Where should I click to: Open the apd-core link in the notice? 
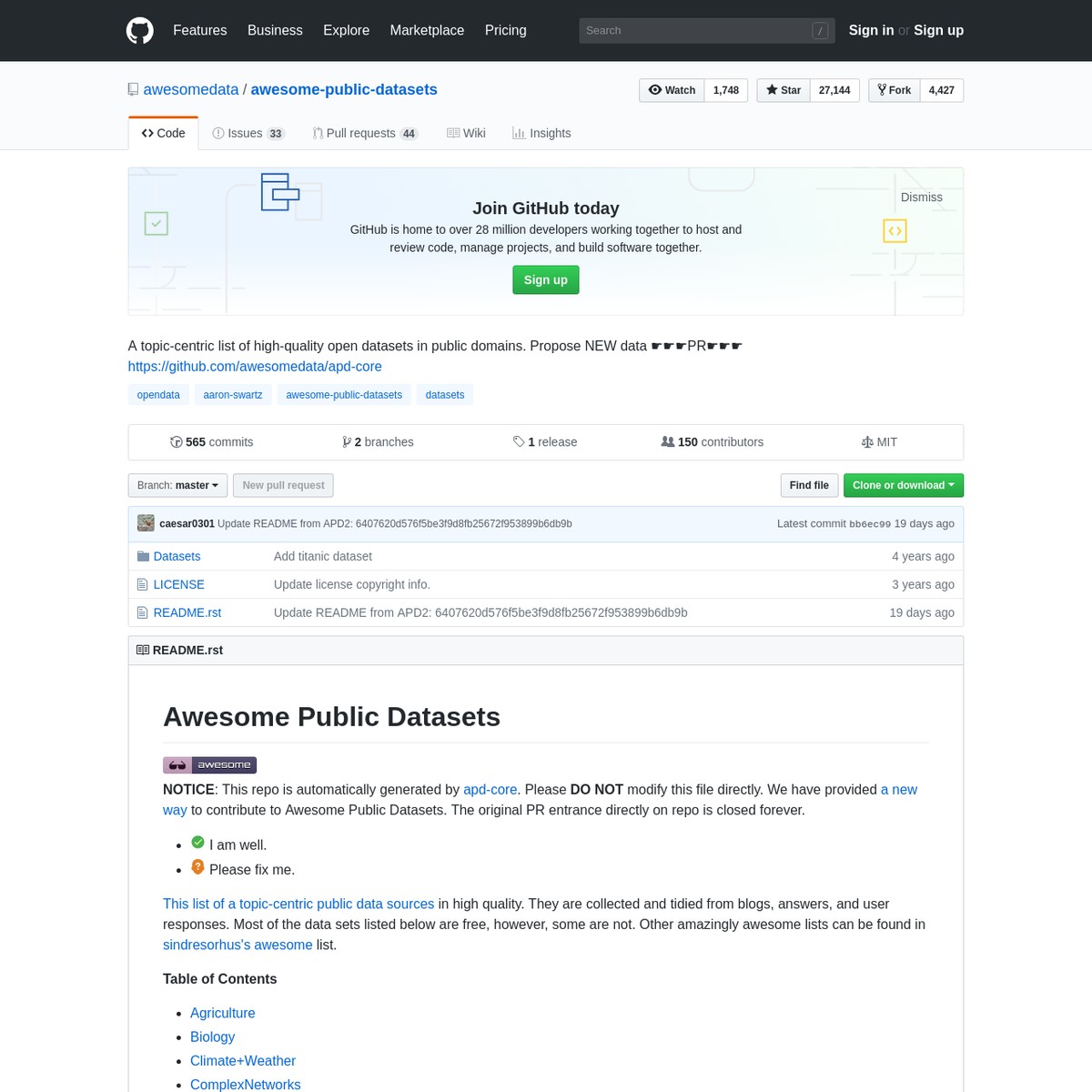[490, 790]
